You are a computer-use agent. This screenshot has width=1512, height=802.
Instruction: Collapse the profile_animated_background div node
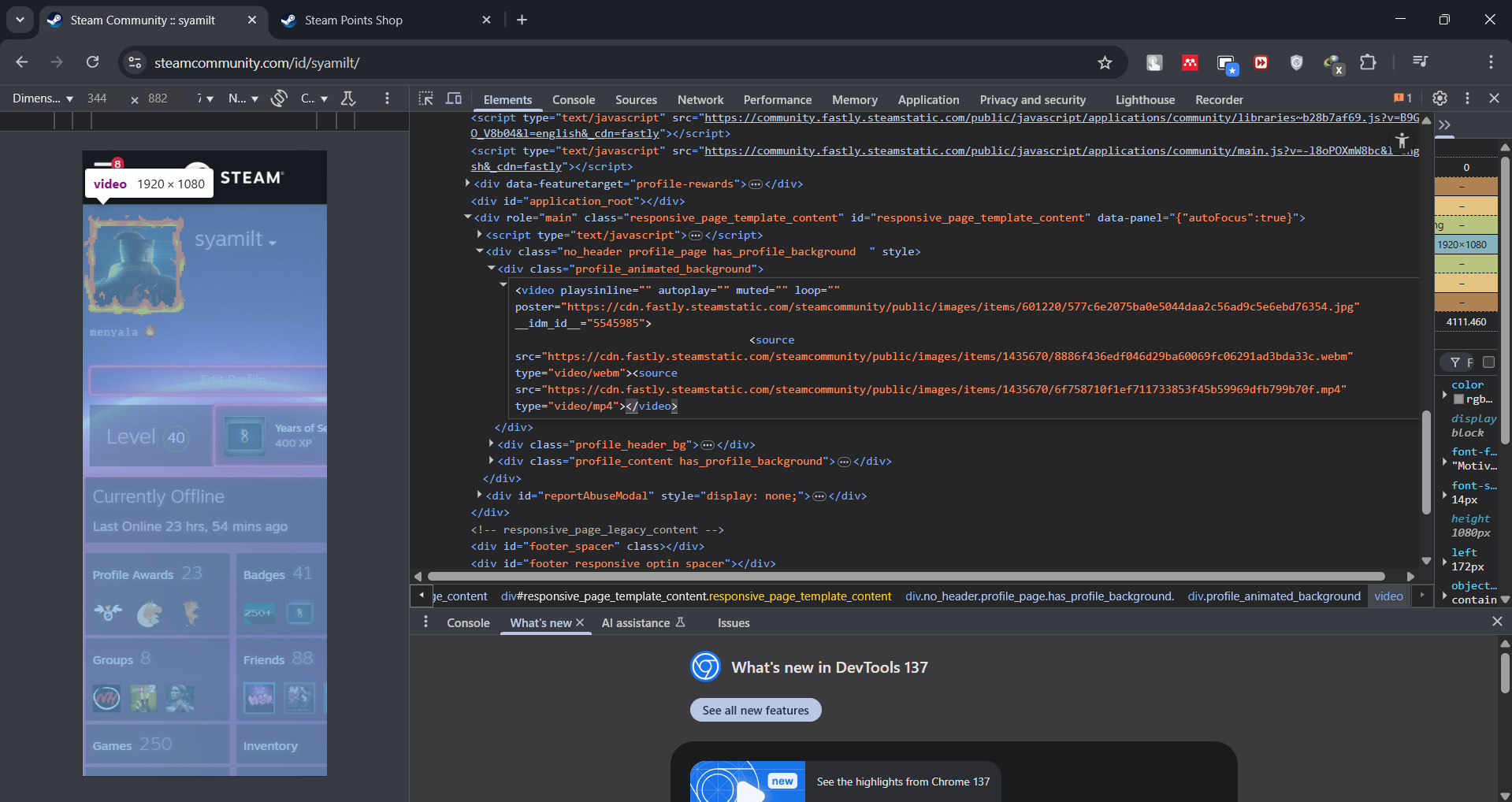[492, 269]
